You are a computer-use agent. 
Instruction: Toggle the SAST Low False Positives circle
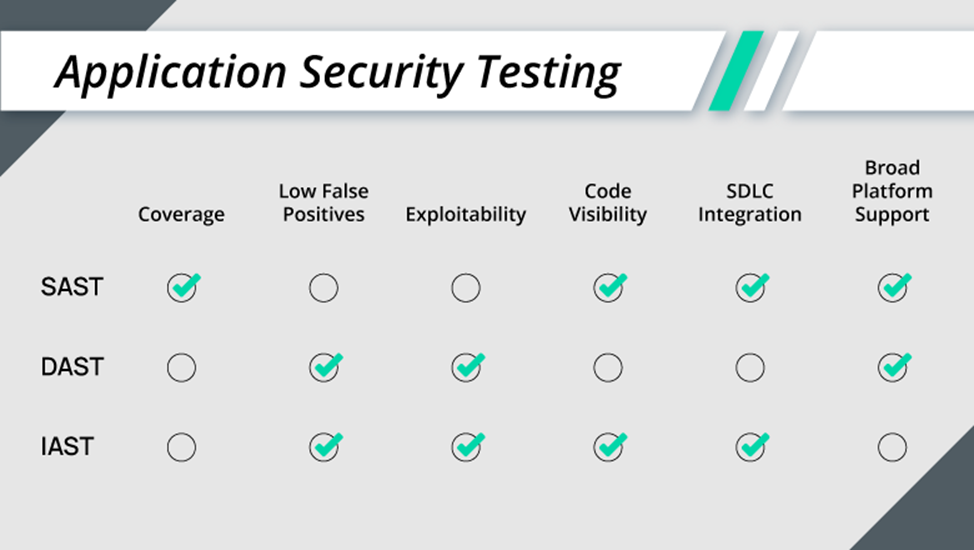[x=323, y=289]
